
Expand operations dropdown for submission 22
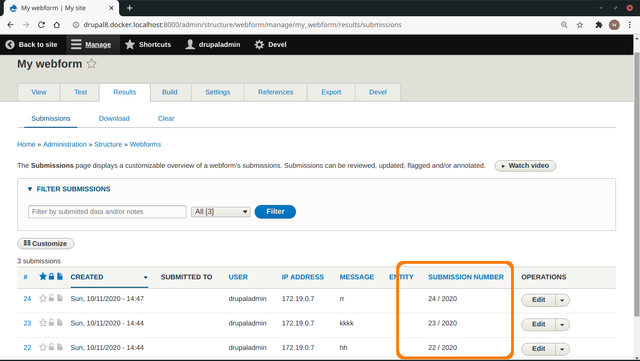(562, 349)
